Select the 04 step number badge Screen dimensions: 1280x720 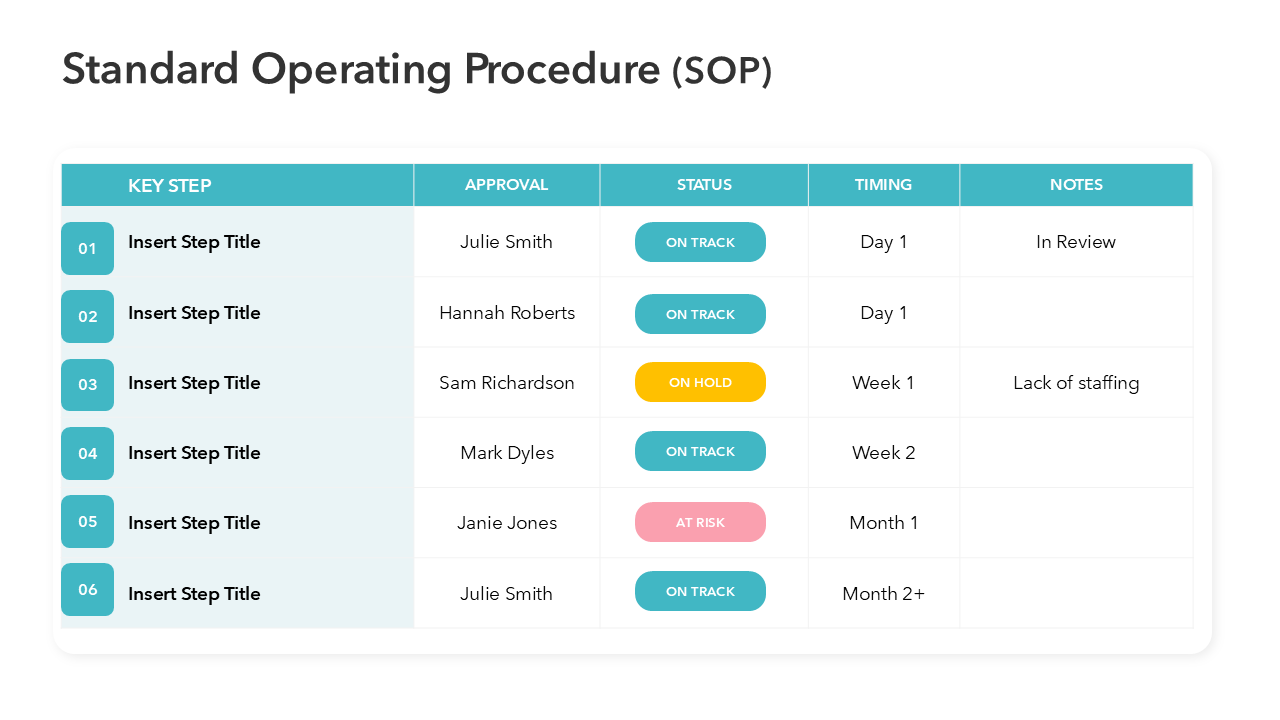87,453
